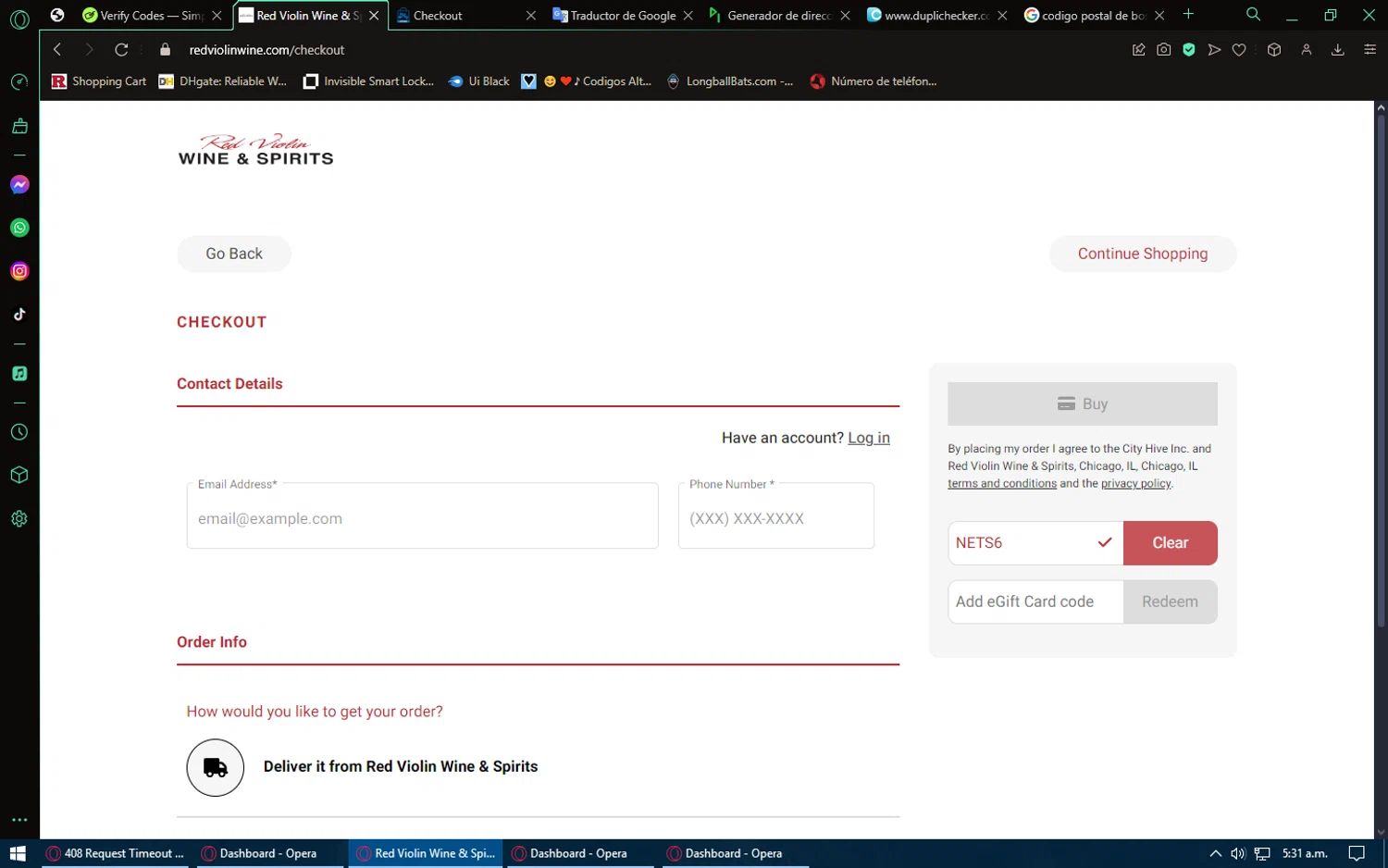
Task: Open the Ui Black bookmark
Action: point(479,81)
